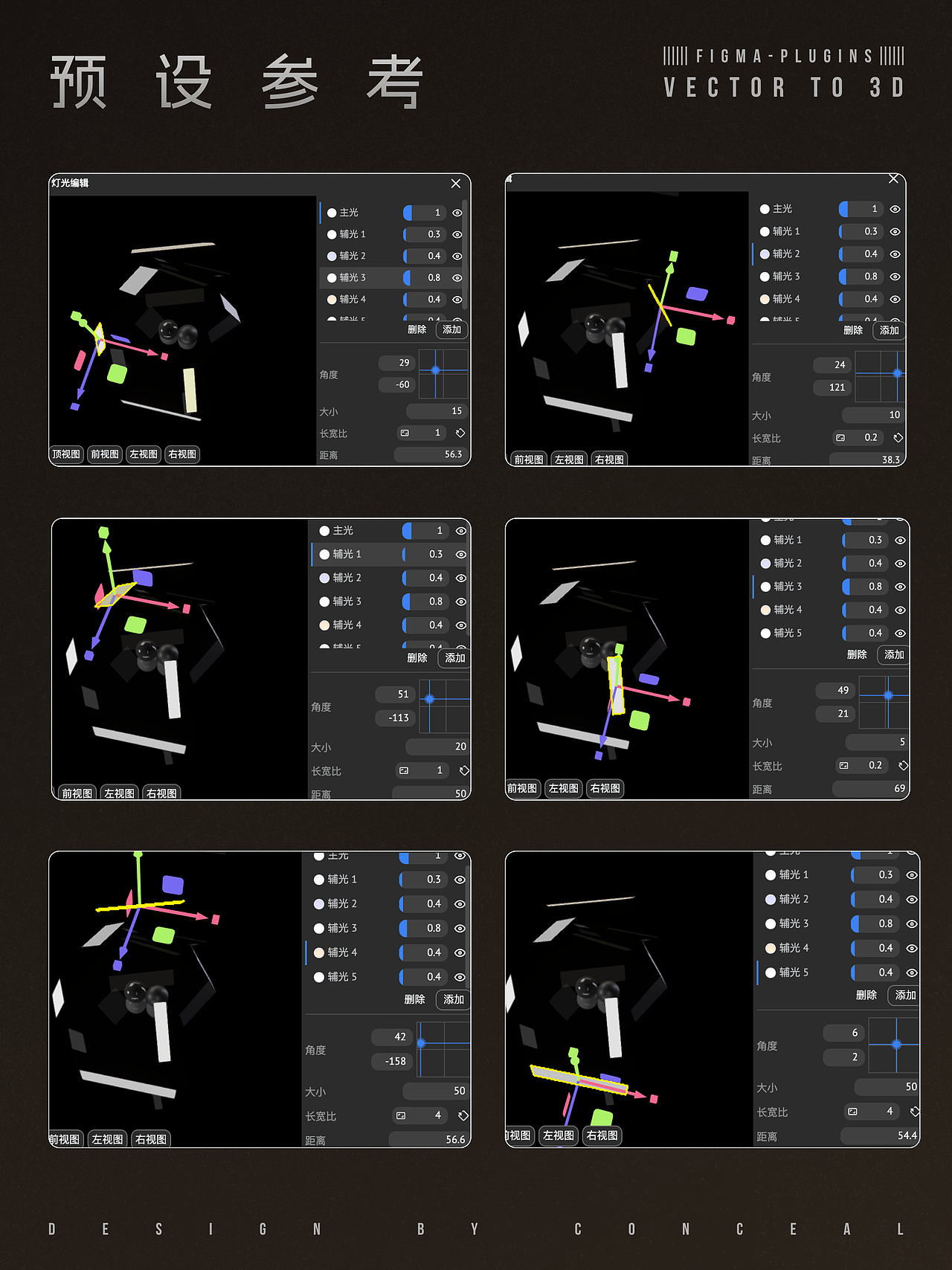The height and width of the screenshot is (1270, 952).
Task: Toggle 辅光 4 eye in panel with distance 38.3
Action: click(895, 299)
